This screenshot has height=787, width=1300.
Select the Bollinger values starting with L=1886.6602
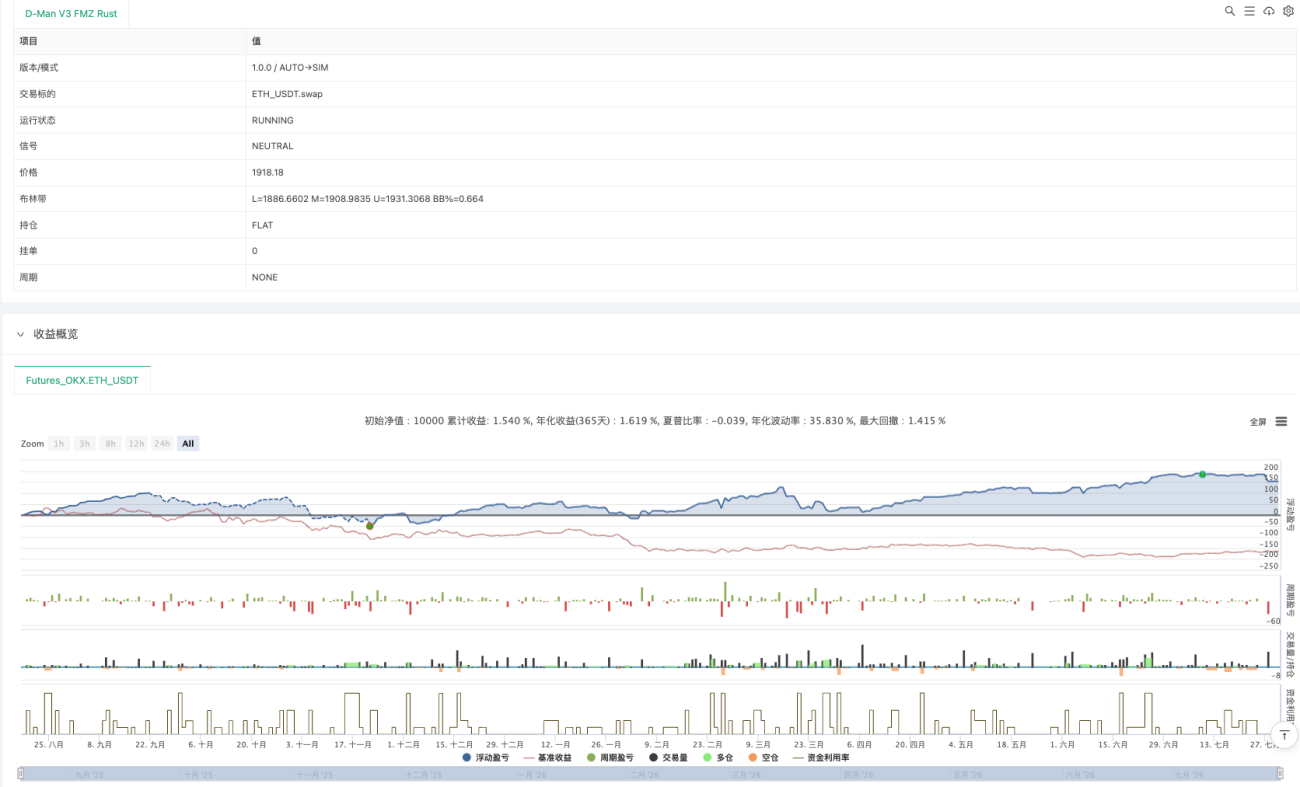click(x=368, y=199)
